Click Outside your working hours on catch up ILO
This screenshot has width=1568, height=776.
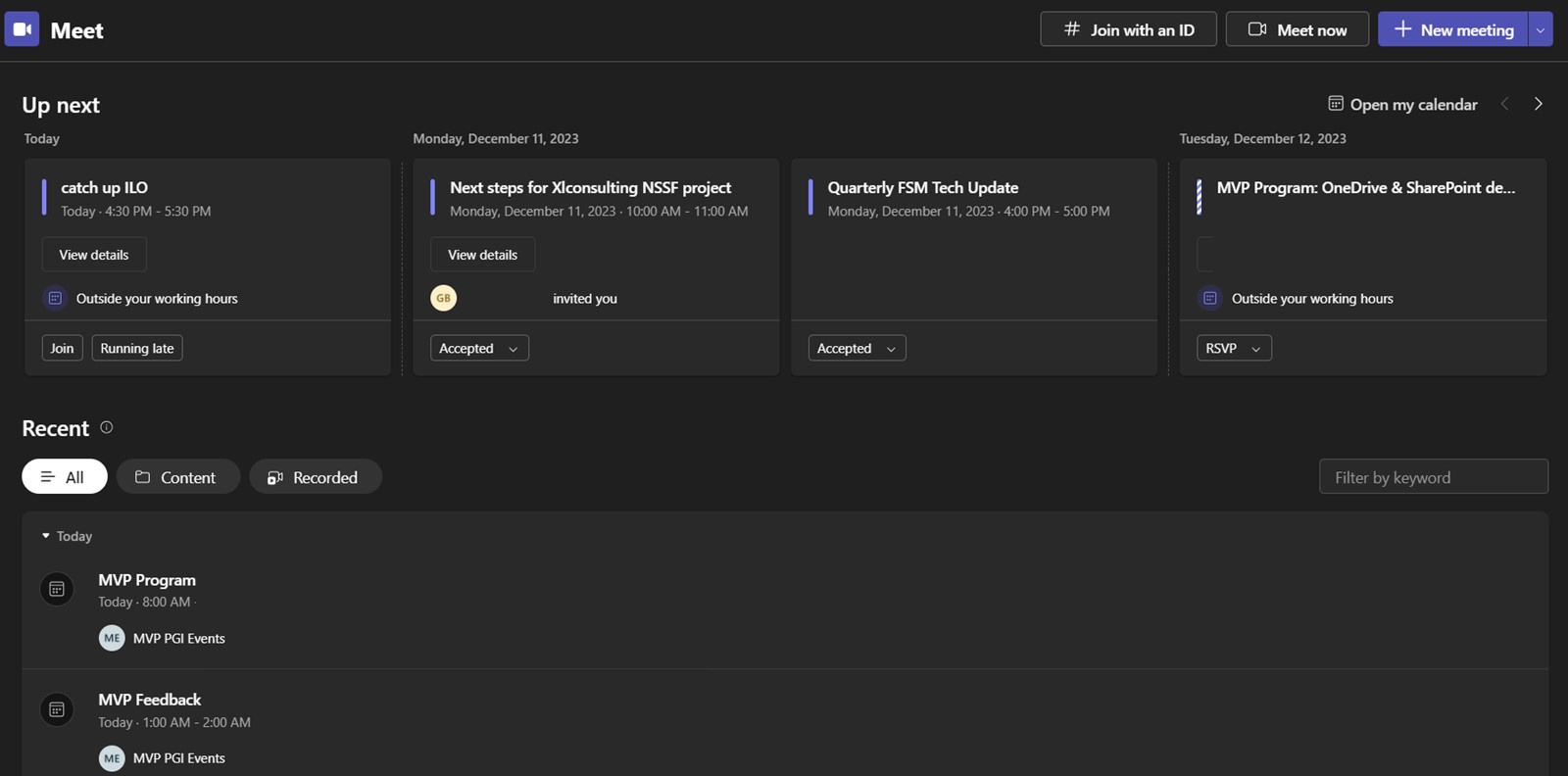(157, 299)
